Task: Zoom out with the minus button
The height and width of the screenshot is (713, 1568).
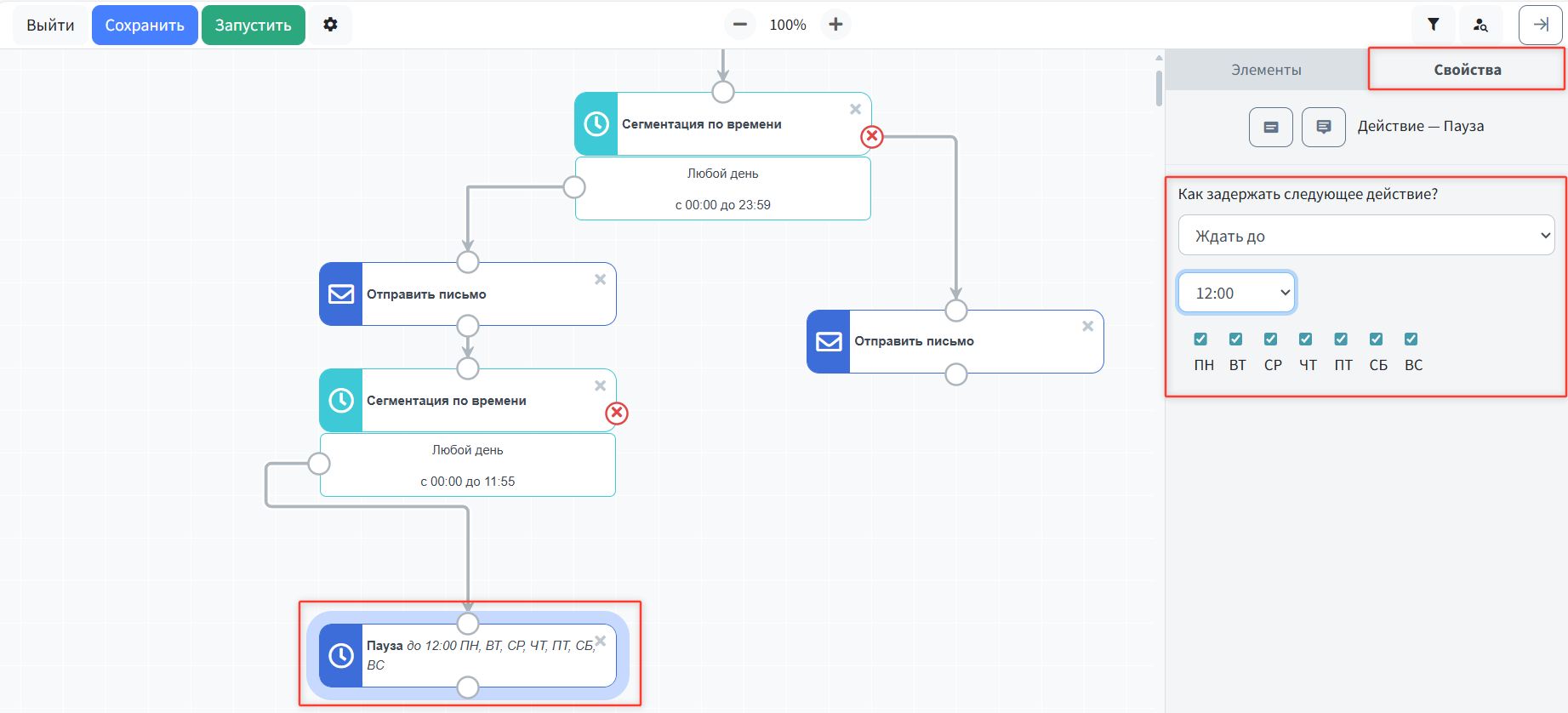Action: pyautogui.click(x=739, y=25)
